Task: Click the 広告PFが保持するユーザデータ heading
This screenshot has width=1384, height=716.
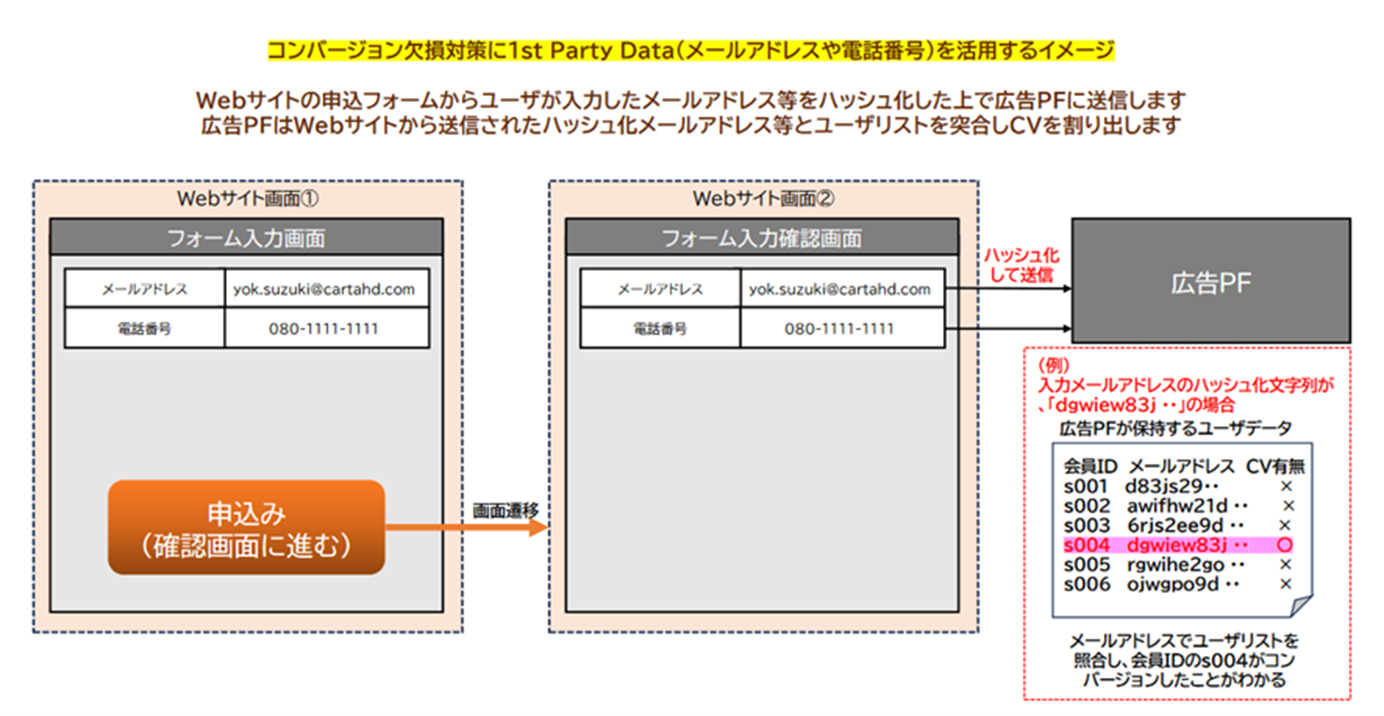Action: [1175, 428]
